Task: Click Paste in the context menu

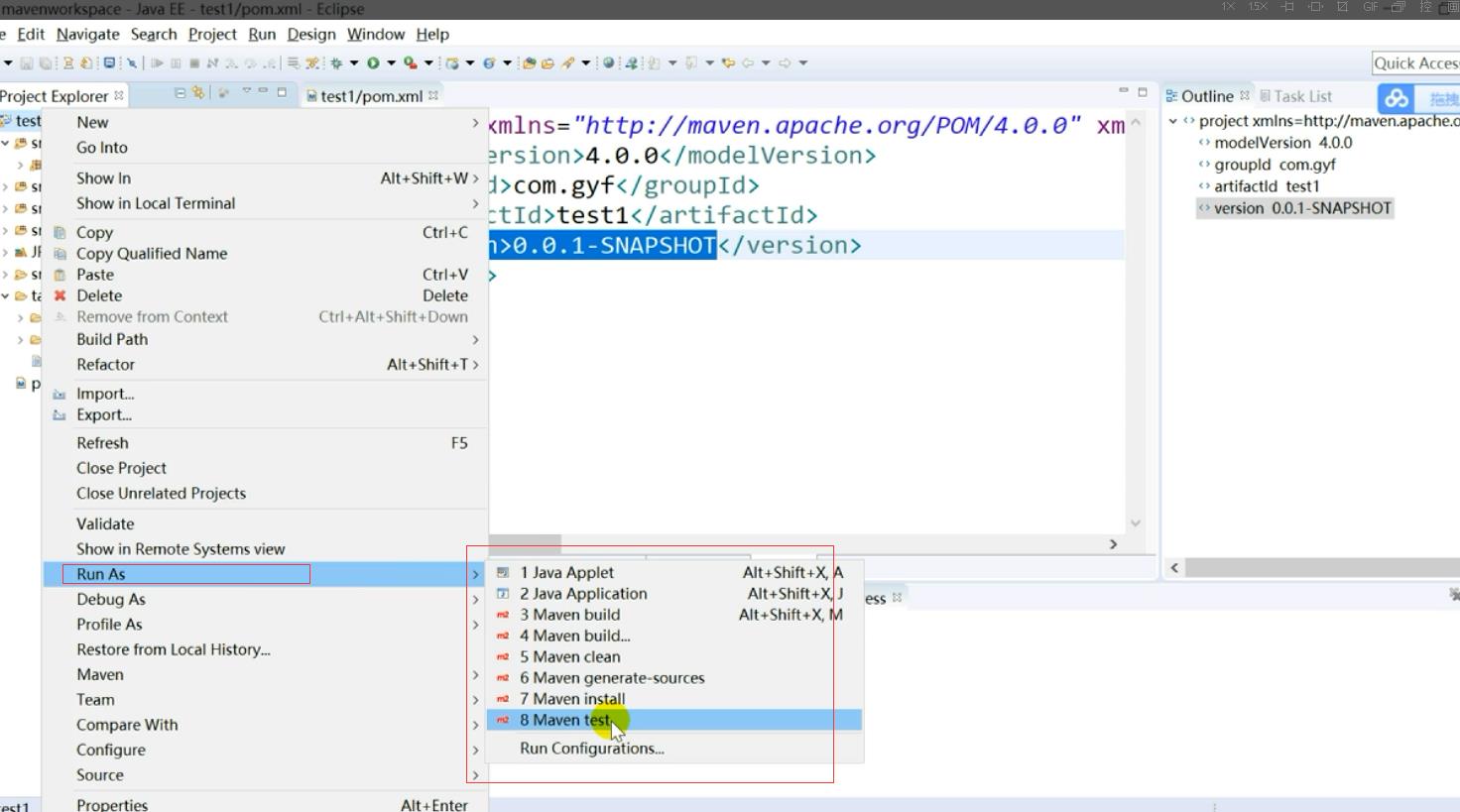Action: [265, 275]
